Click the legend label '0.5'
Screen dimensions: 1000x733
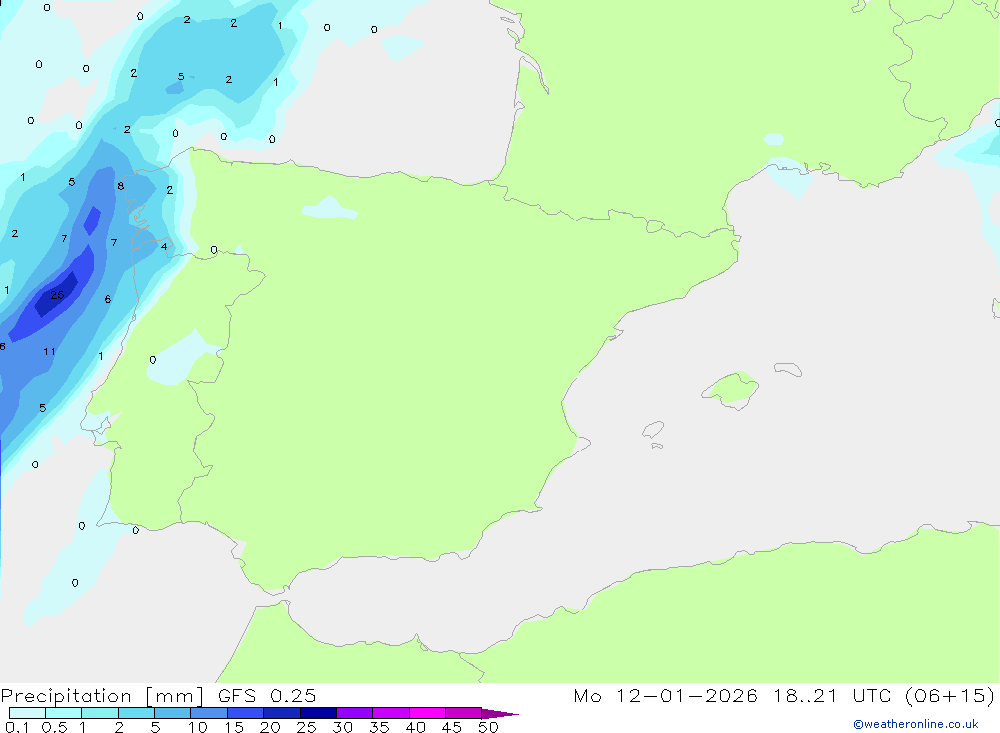[x=54, y=727]
